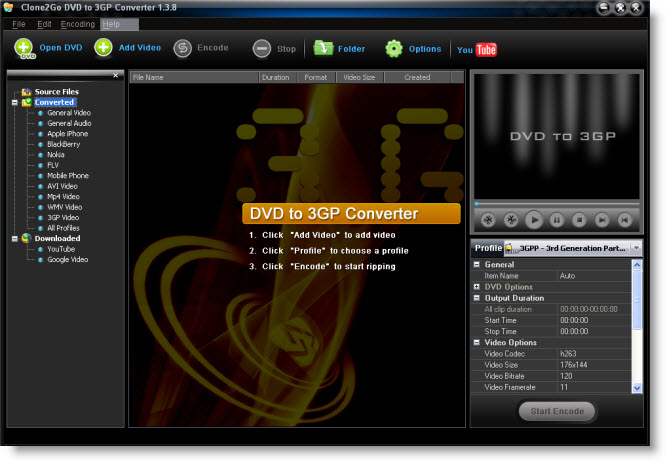The width and height of the screenshot is (666, 462).
Task: Select All Profiles in tree
Action: (x=63, y=228)
